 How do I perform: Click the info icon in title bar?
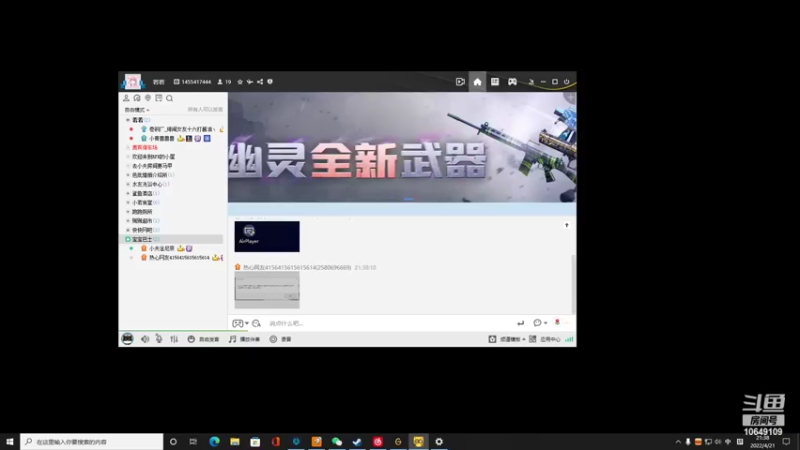[x=270, y=82]
